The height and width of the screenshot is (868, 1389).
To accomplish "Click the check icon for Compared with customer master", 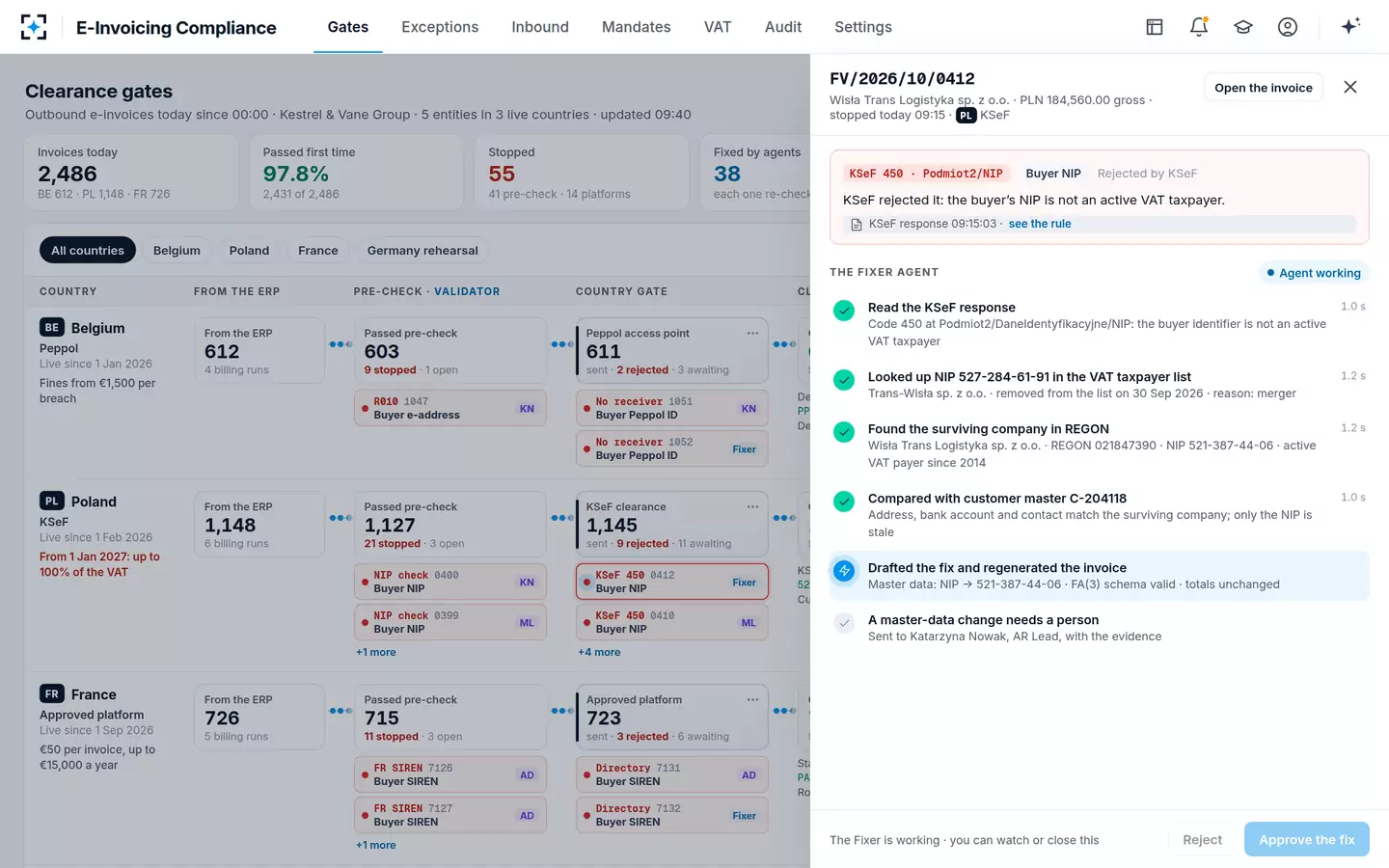I will pyautogui.click(x=844, y=501).
